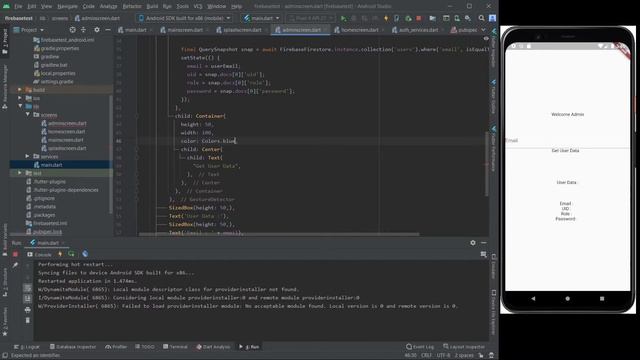
Task: Toggle the Resource Manager side tab
Action: 5,87
